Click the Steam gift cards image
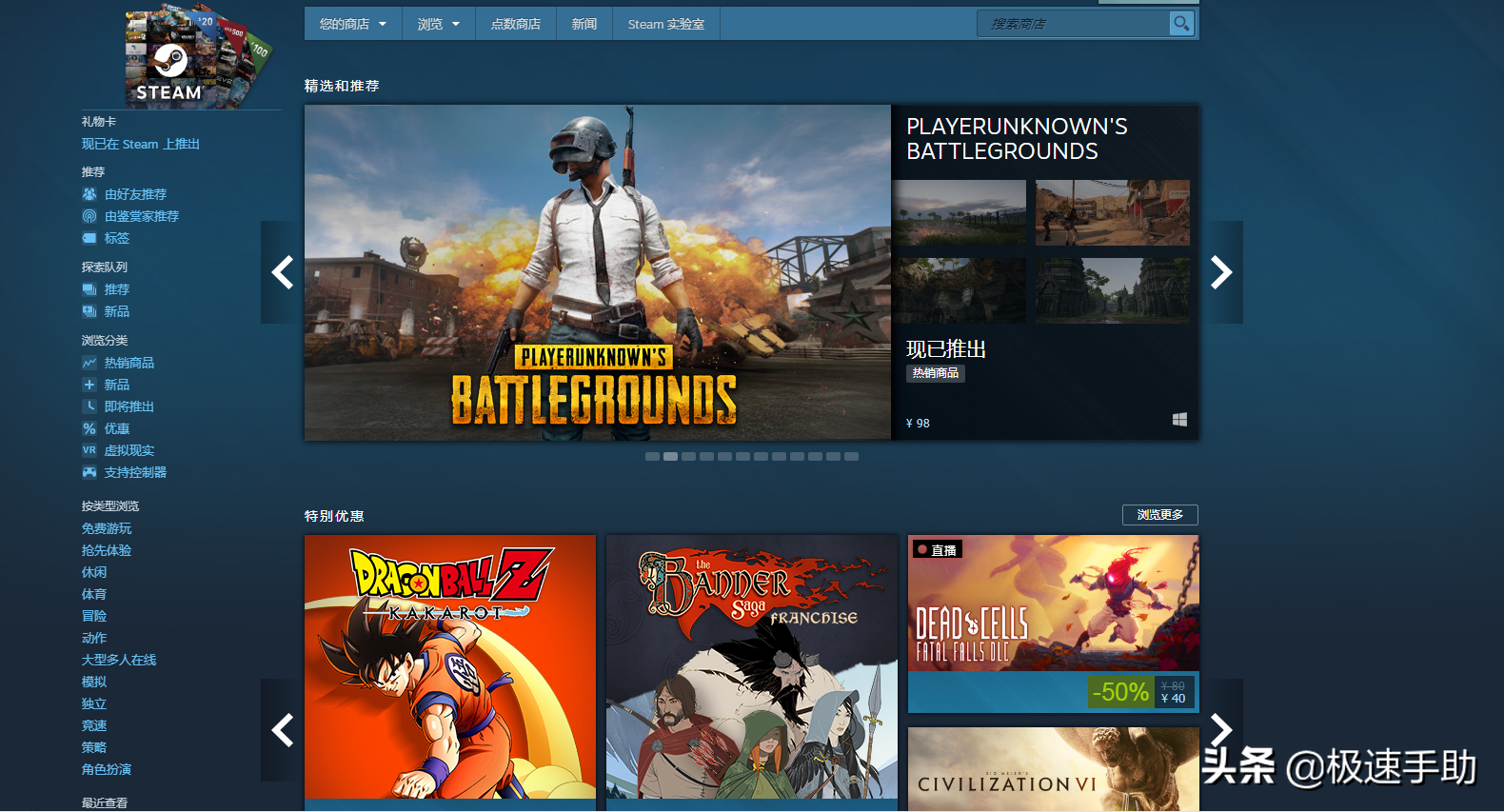Viewport: 1504px width, 812px height. 197,55
